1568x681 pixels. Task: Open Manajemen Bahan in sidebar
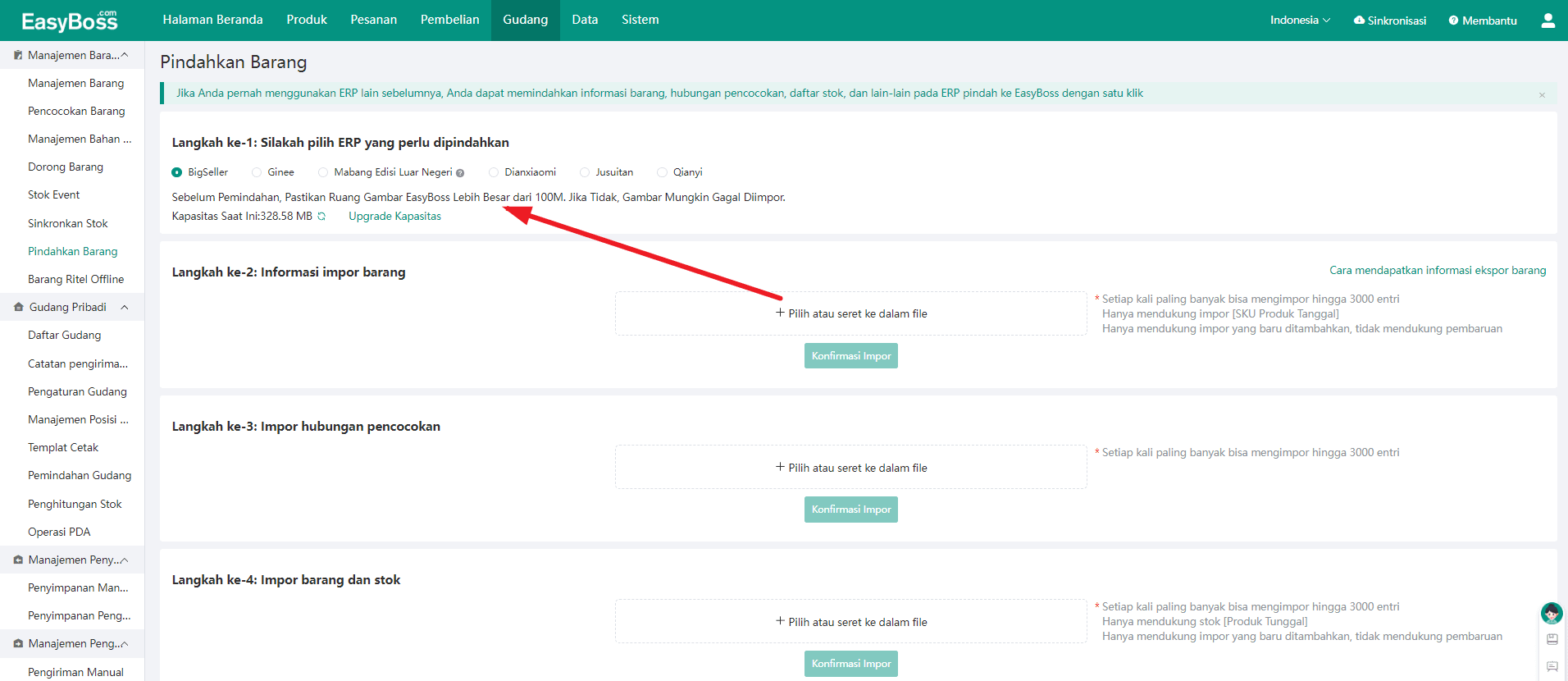[x=79, y=139]
